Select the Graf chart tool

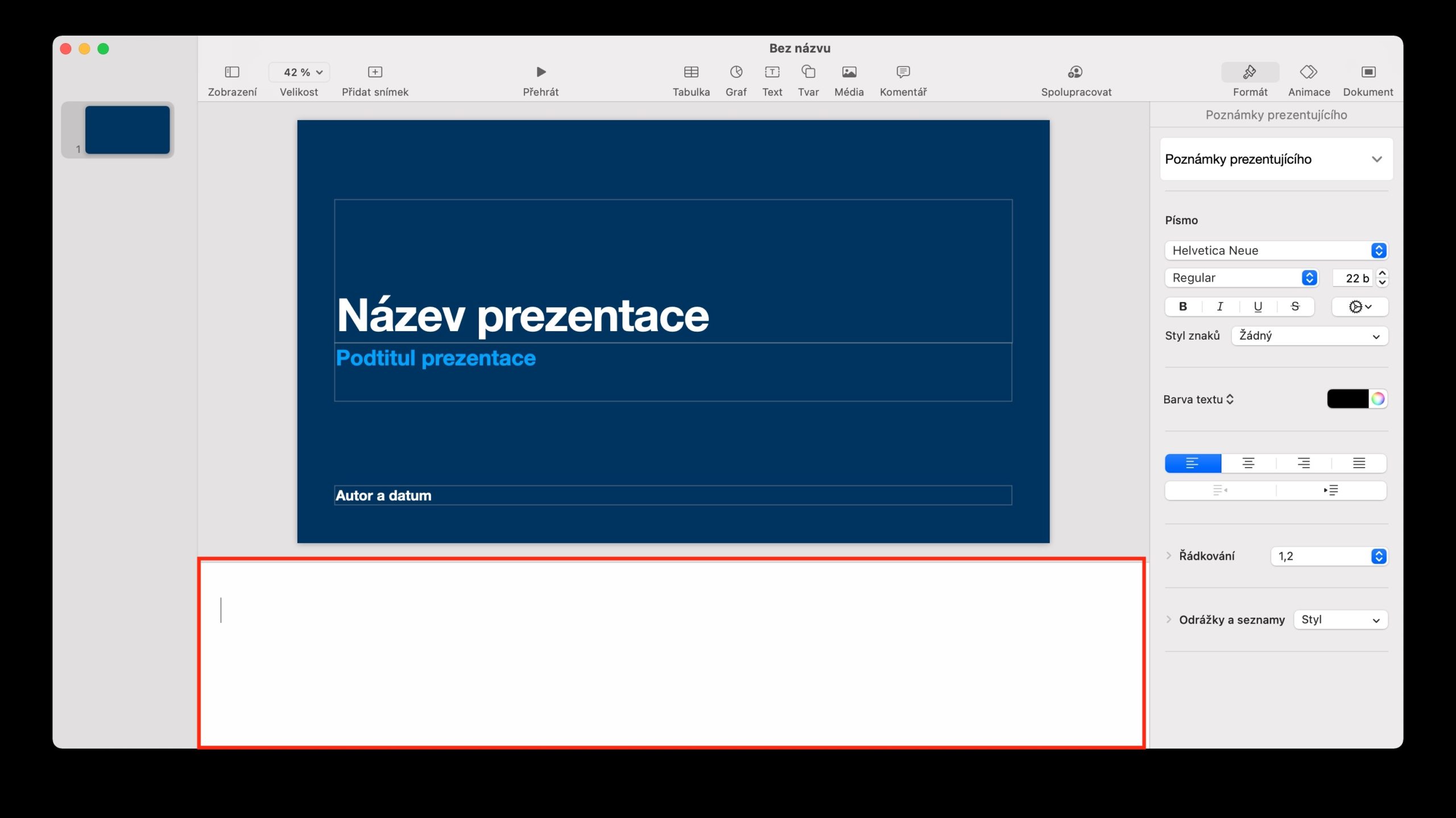pos(735,72)
